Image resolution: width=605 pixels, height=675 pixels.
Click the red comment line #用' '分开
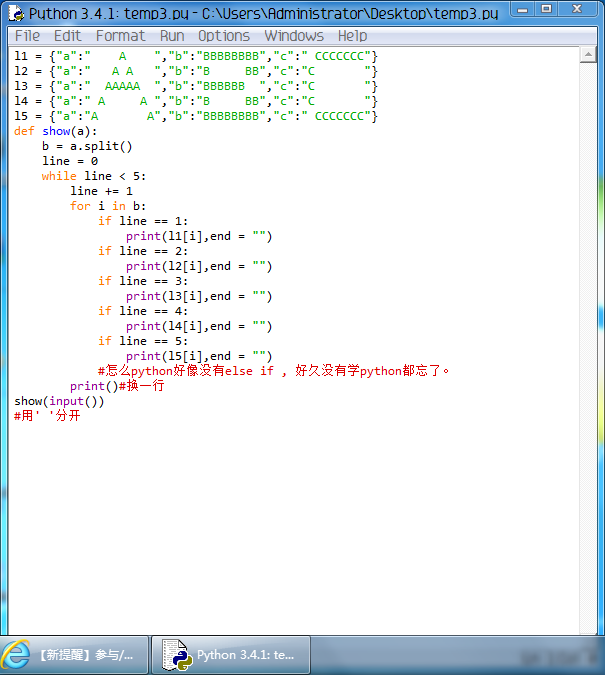tap(47, 415)
